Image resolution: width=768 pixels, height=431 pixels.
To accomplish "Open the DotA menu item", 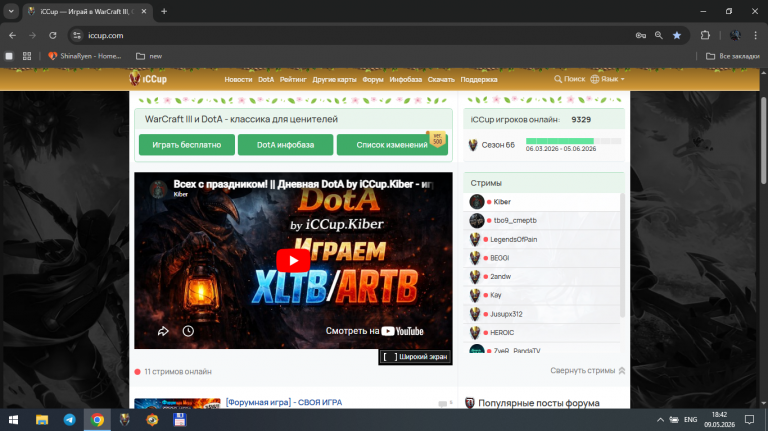I will pyautogui.click(x=266, y=79).
